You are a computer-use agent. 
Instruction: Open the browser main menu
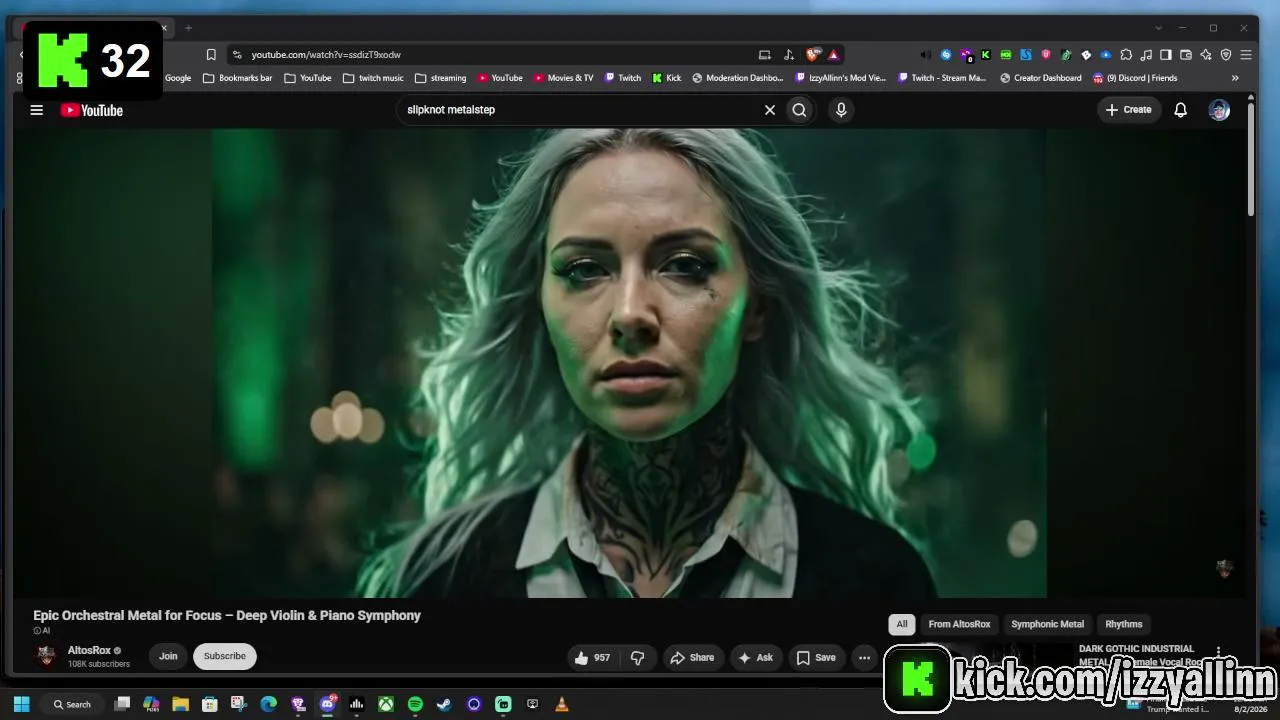pos(1246,55)
